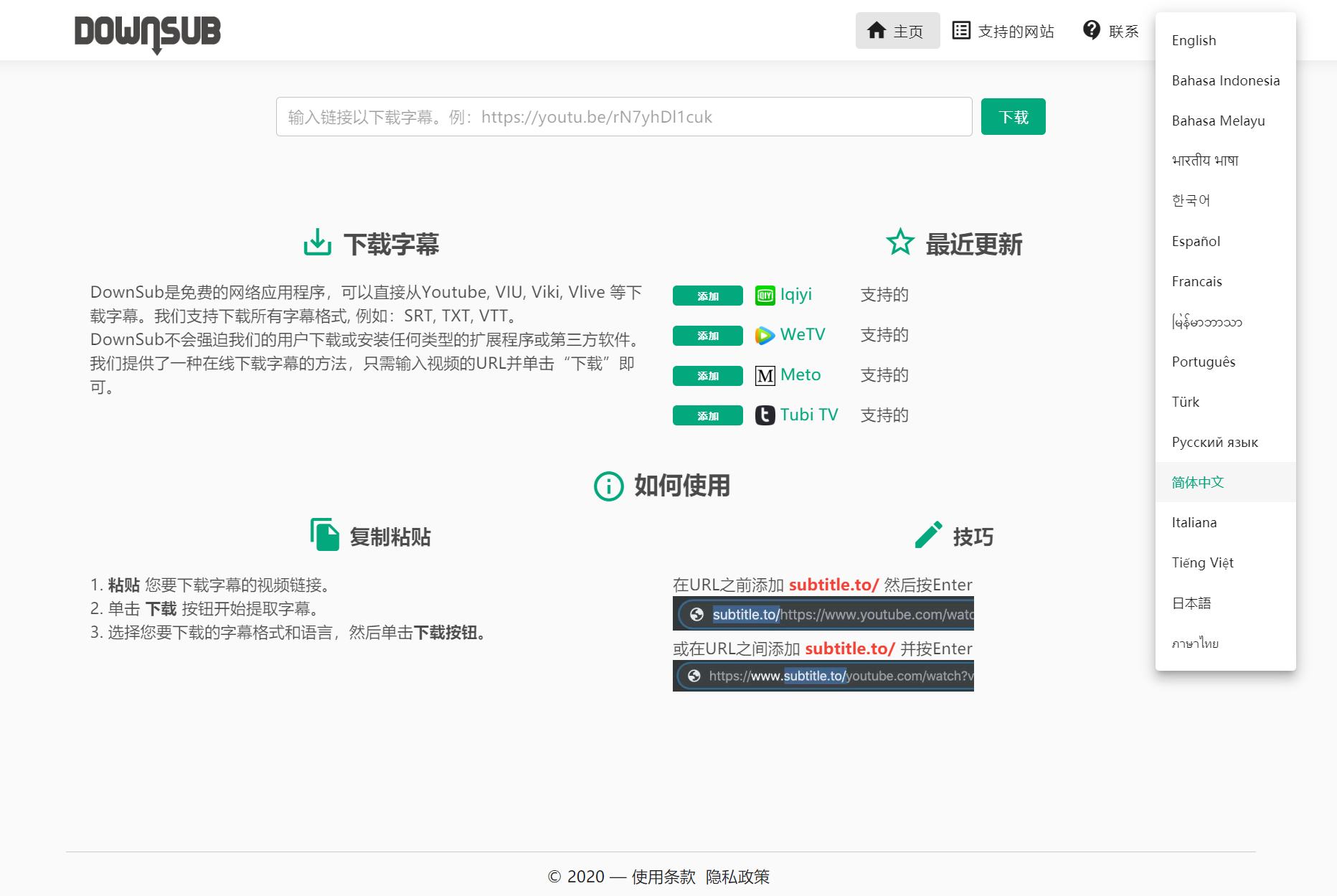Image resolution: width=1337 pixels, height=896 pixels.
Task: Click the 添加 badge next to WeTV
Action: pos(708,336)
